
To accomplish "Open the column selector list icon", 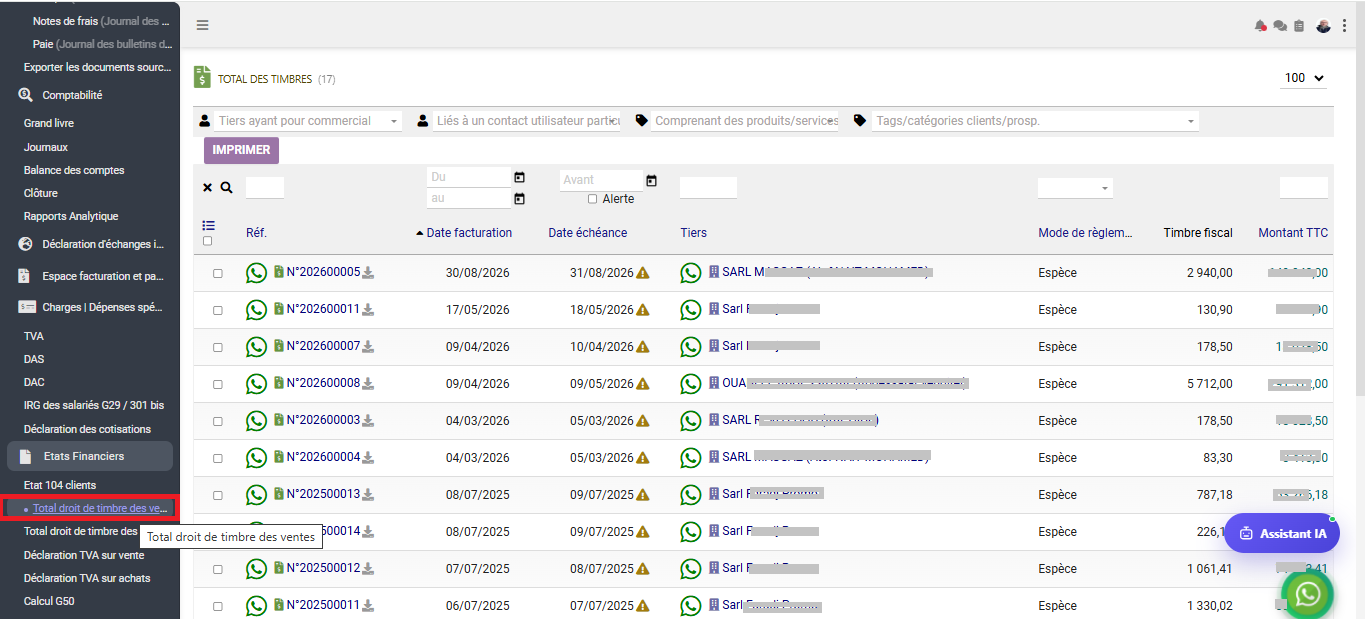I will coord(208,226).
